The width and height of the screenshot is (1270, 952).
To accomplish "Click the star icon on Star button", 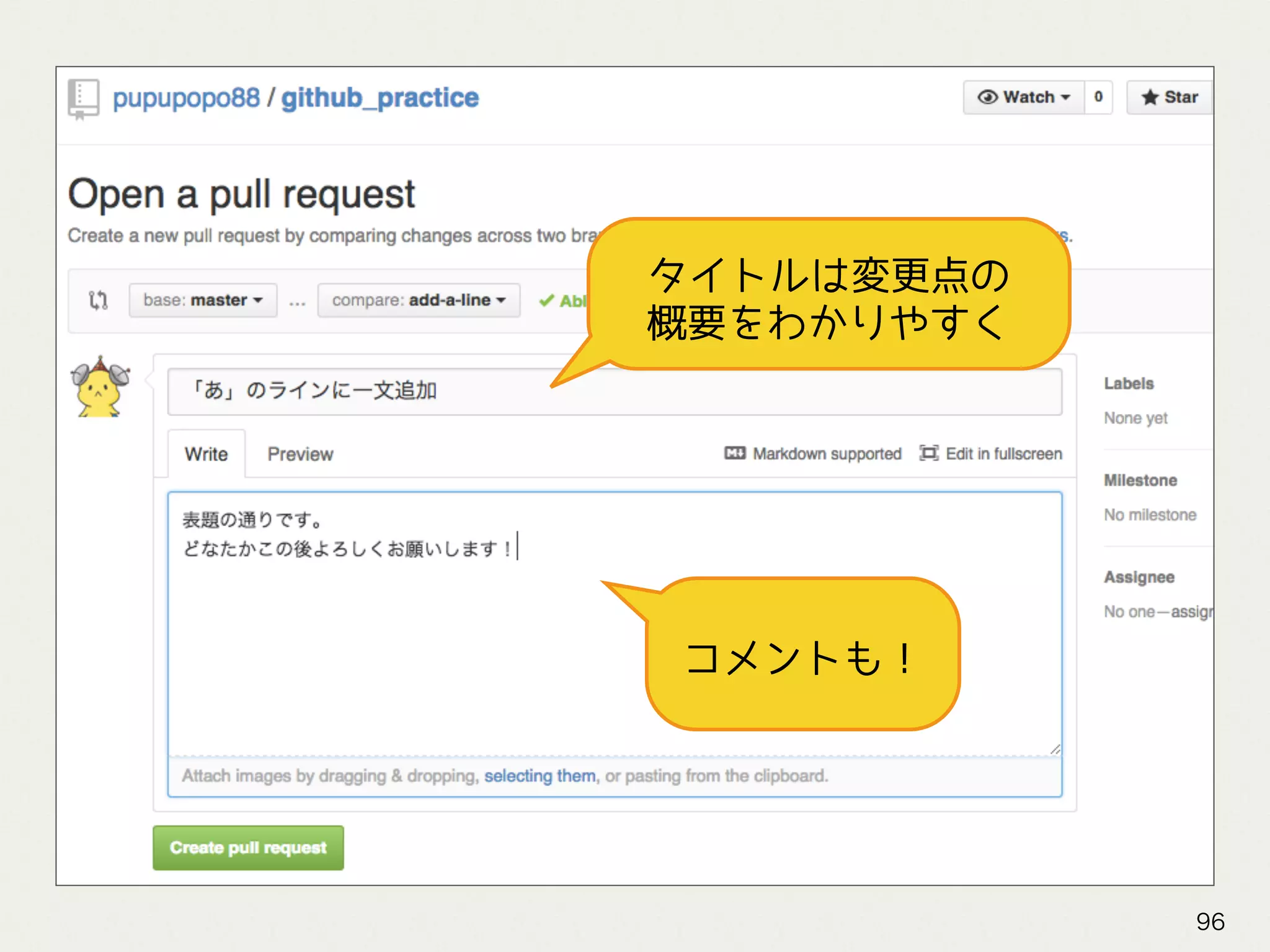I will (x=1150, y=97).
